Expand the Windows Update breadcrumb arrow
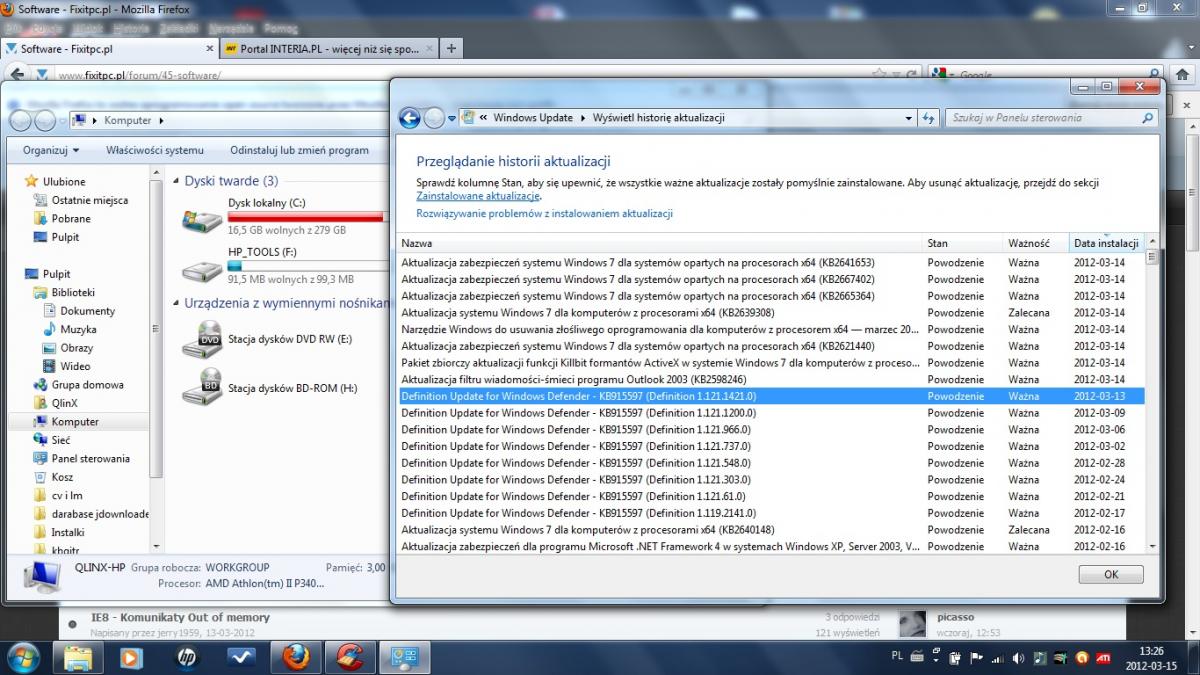 pos(583,118)
